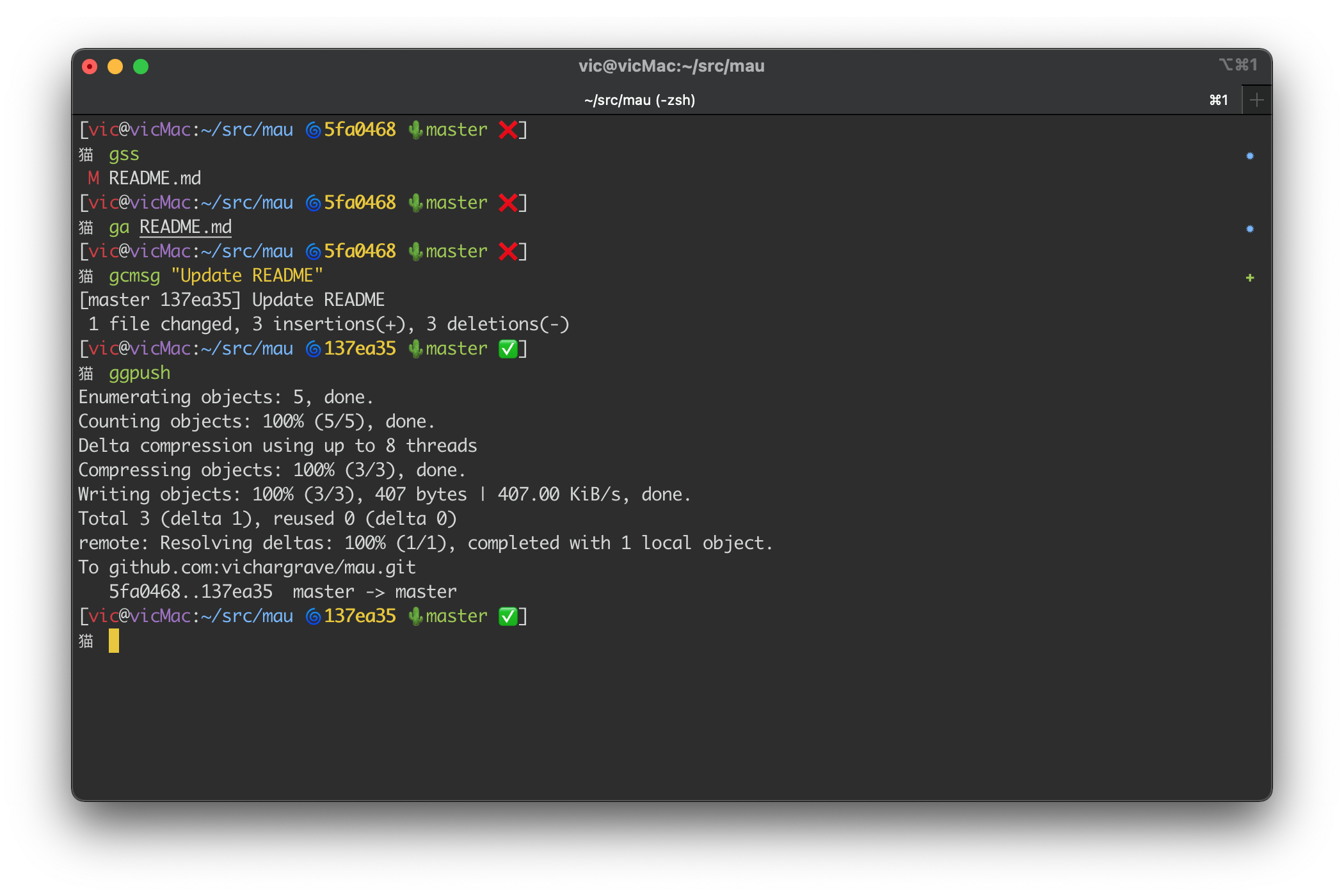This screenshot has width=1344, height=896.
Task: Click the commit hash 137ea35 in last prompt
Action: (360, 616)
